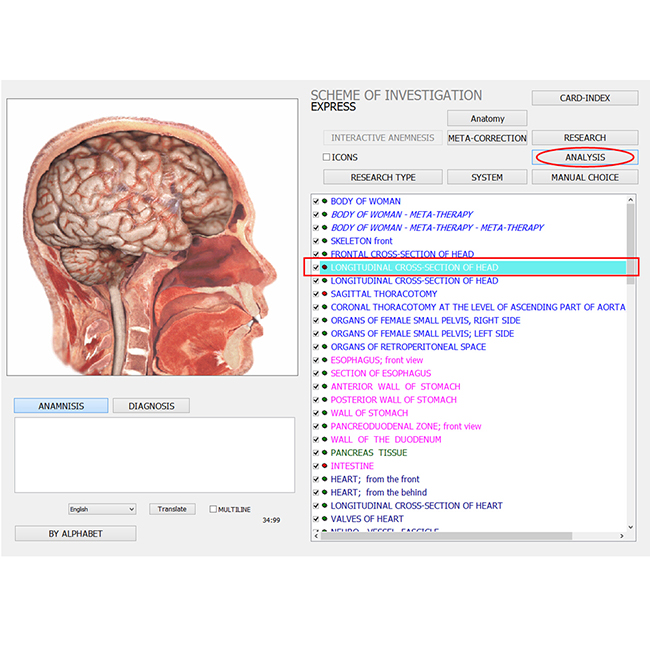Toggle the MULTILINE checkbox

point(213,509)
